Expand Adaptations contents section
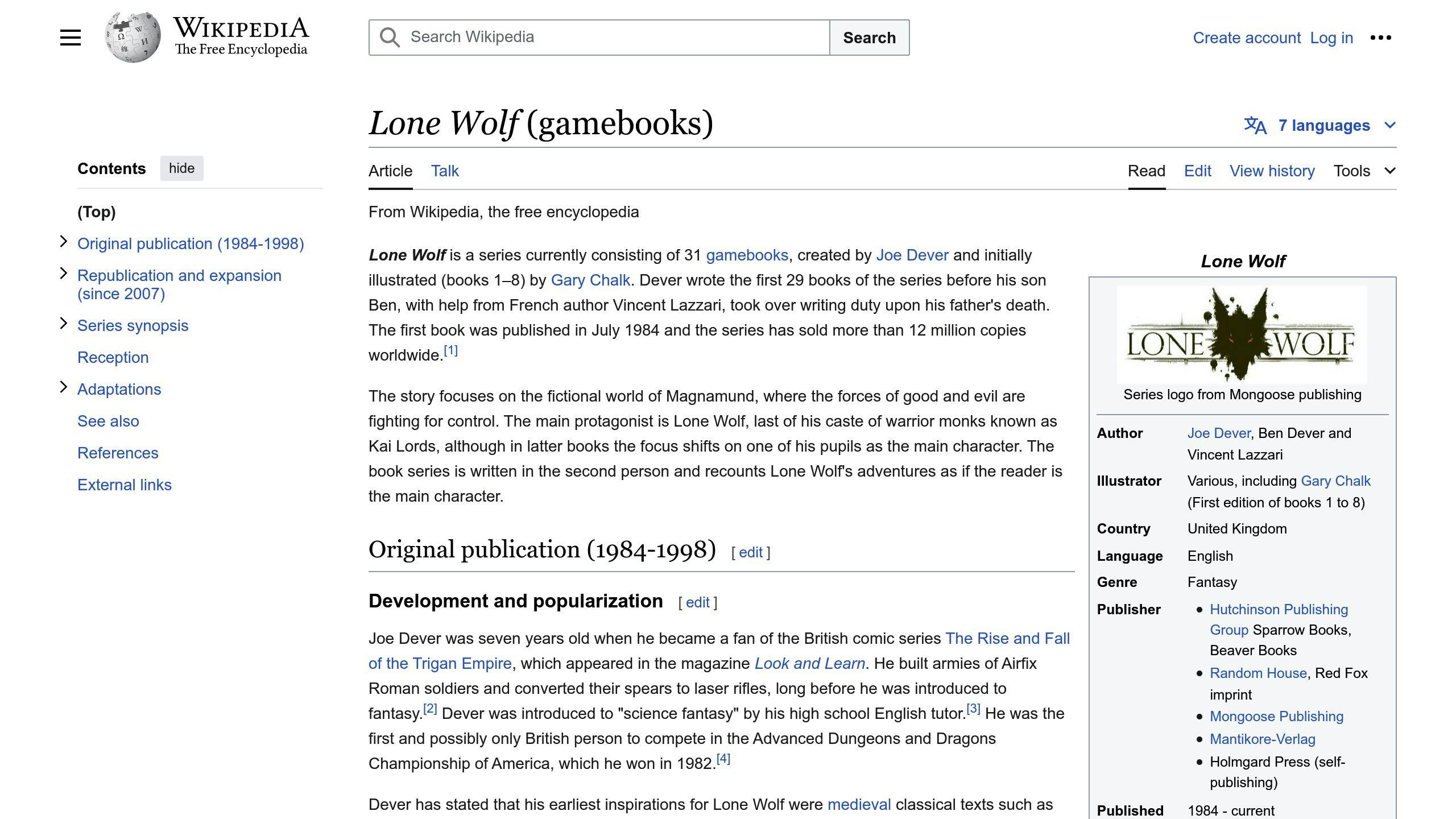This screenshot has width=1456, height=819. (x=64, y=387)
